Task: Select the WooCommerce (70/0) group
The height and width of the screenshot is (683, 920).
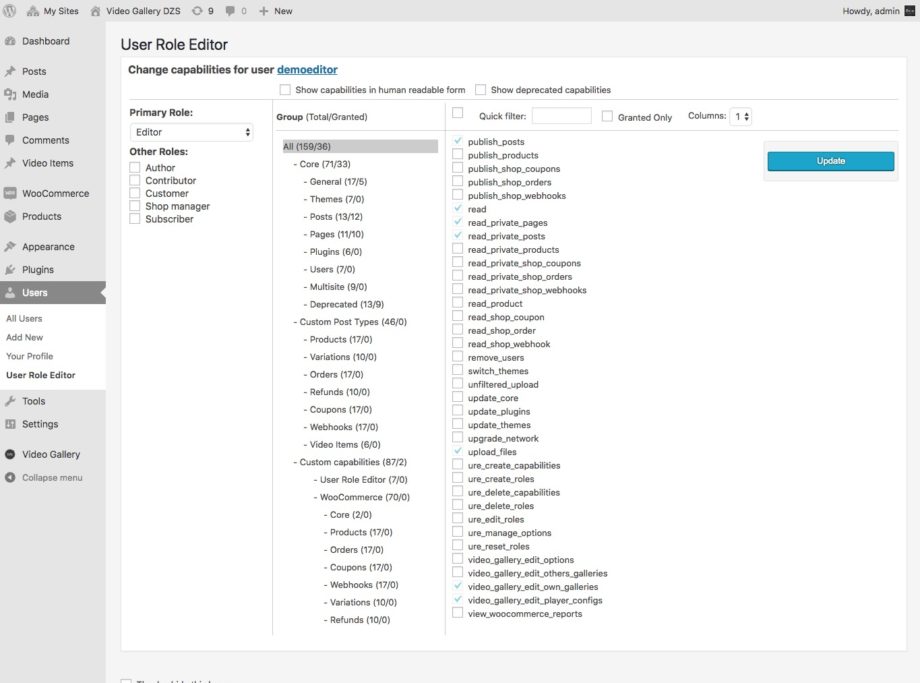Action: (364, 498)
